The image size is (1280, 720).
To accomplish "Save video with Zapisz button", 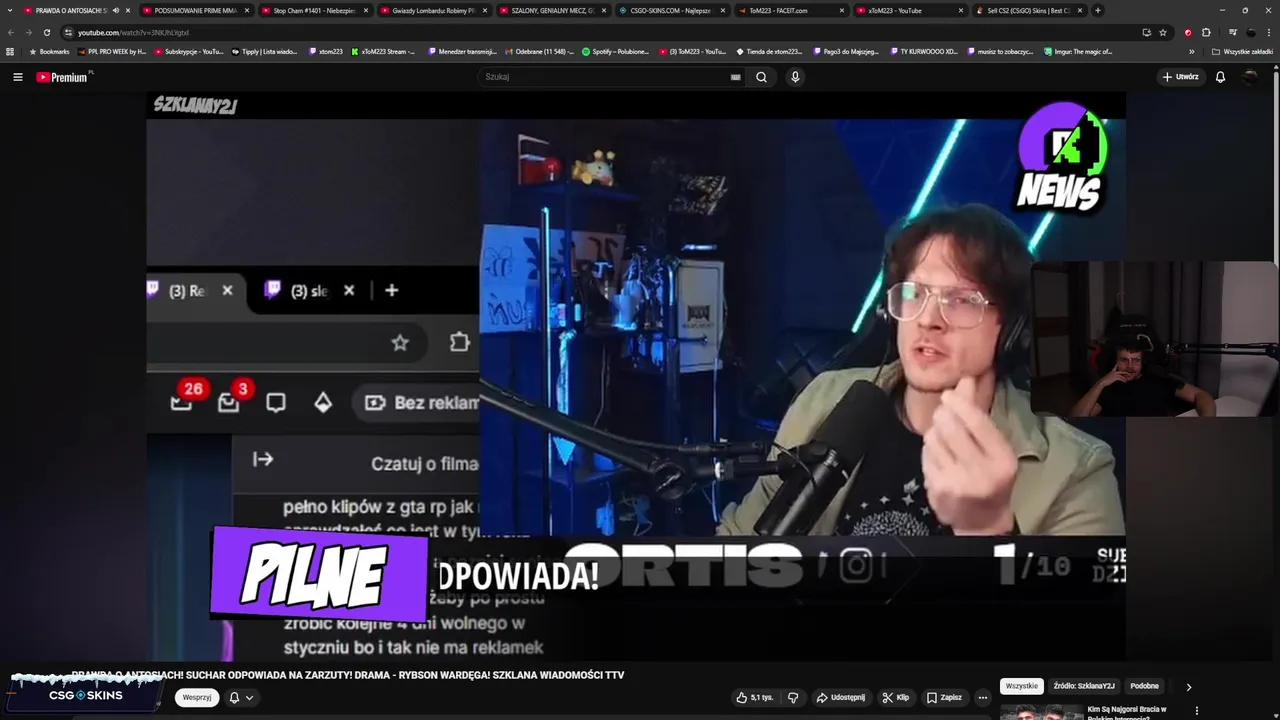I will (x=944, y=697).
